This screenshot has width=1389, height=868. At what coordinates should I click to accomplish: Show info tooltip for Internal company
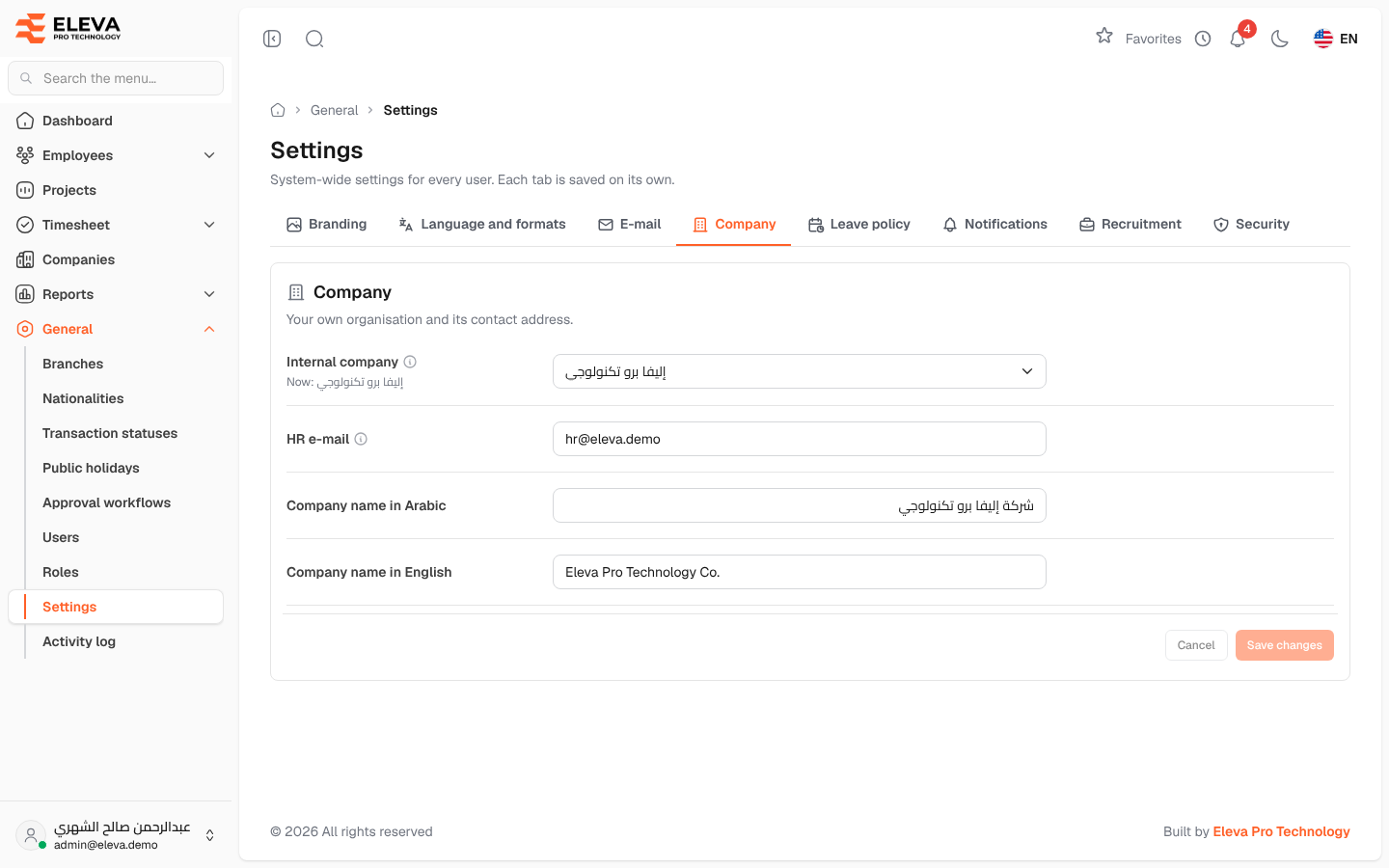click(410, 362)
